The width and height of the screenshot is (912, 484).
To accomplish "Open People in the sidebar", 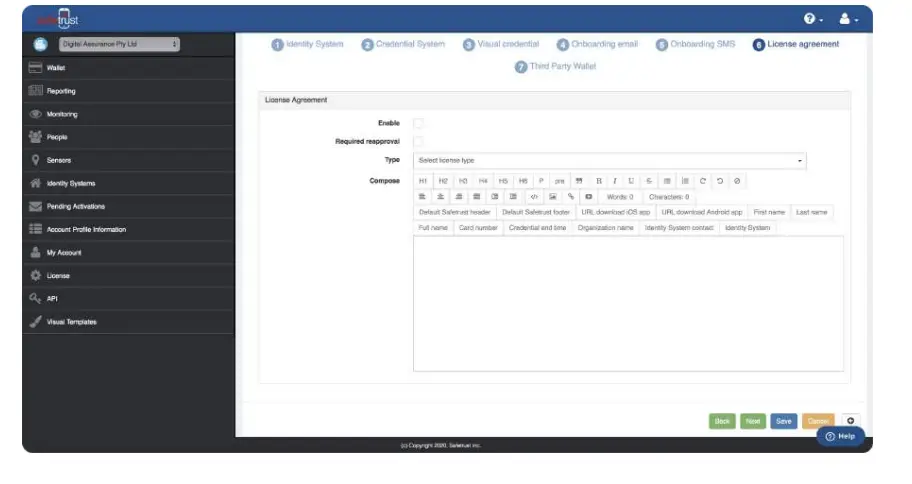I will tap(128, 137).
